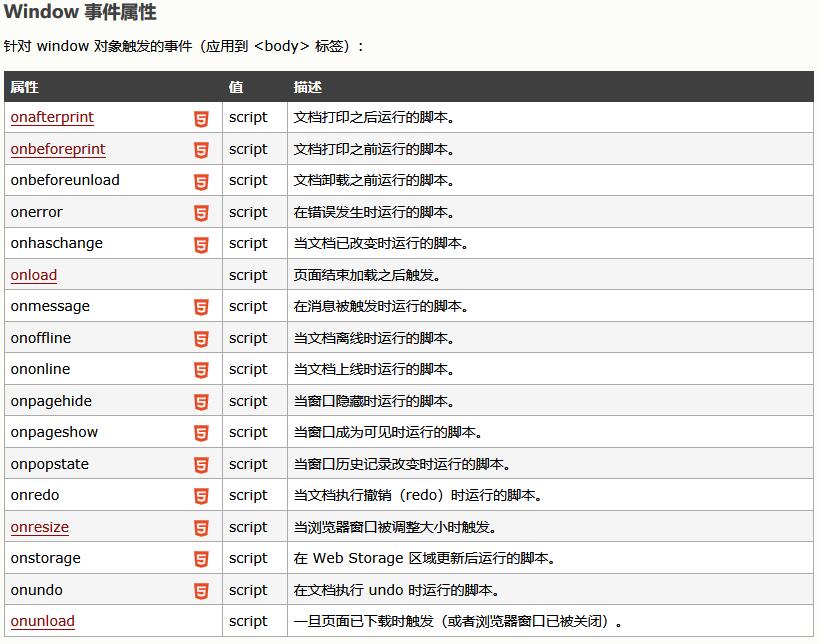This screenshot has height=644, width=820.
Task: Select the onundo attribute text
Action: coord(37,590)
